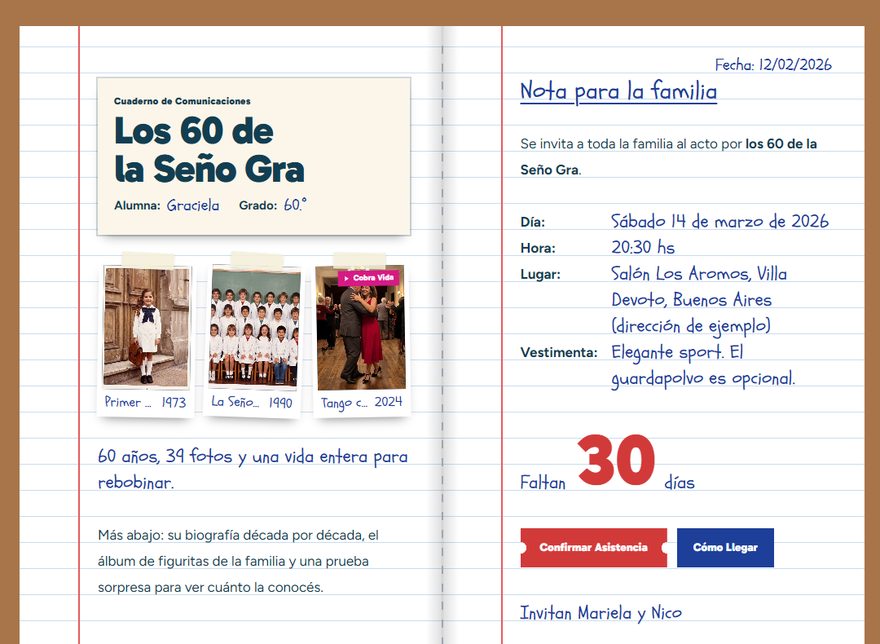The width and height of the screenshot is (880, 644).
Task: Click the handwritten name Graciela
Action: pos(193,205)
